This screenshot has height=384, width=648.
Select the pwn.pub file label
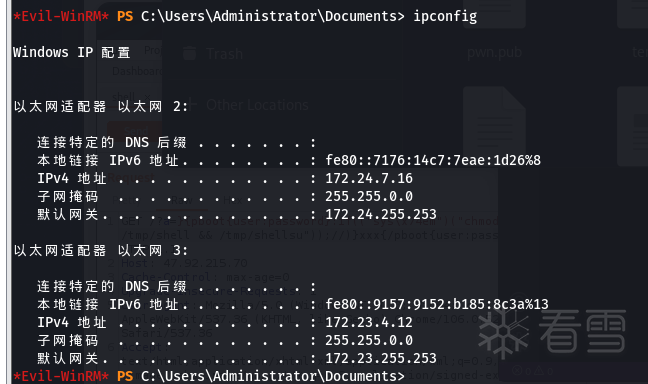click(x=494, y=52)
